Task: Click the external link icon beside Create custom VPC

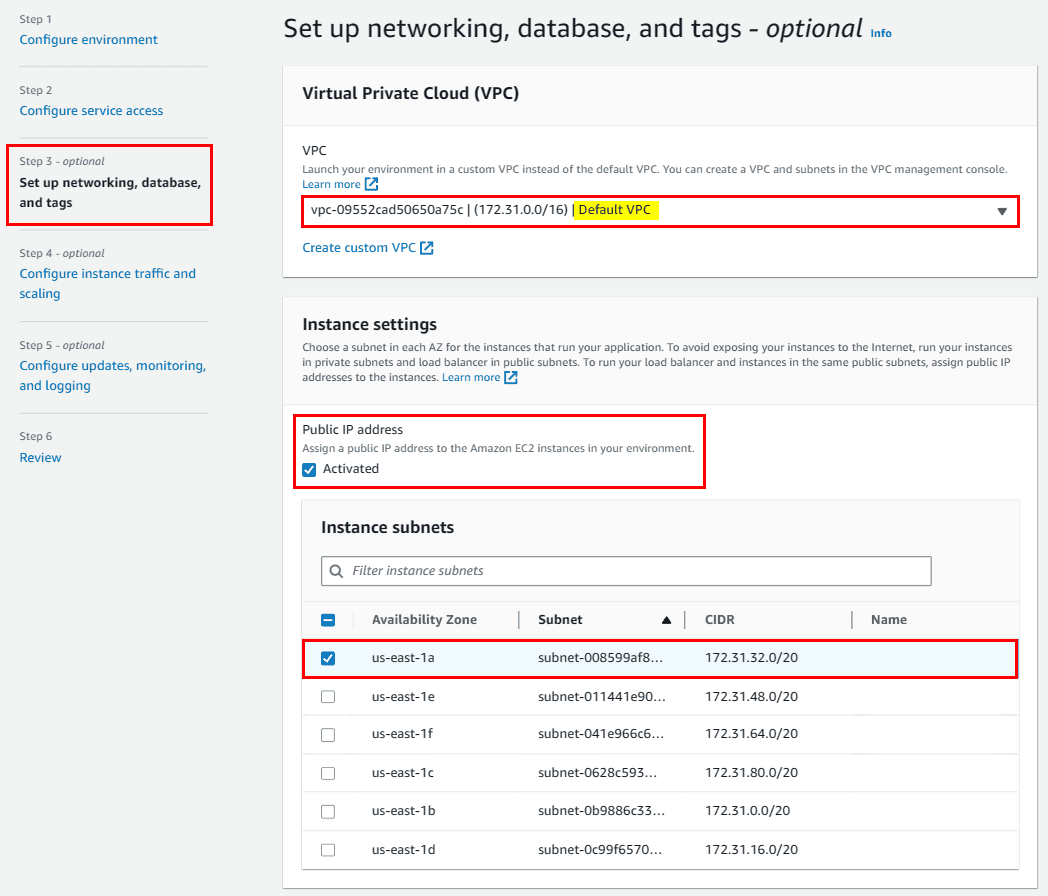Action: [x=427, y=248]
